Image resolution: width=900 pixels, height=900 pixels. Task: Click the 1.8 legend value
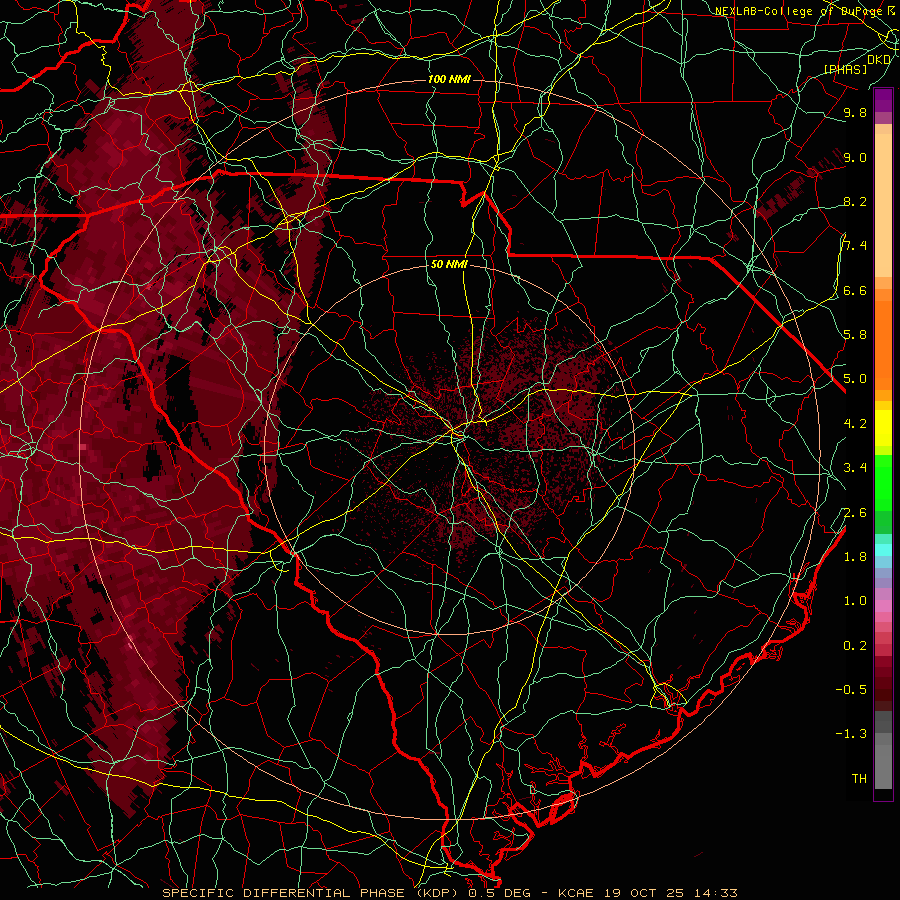click(855, 557)
